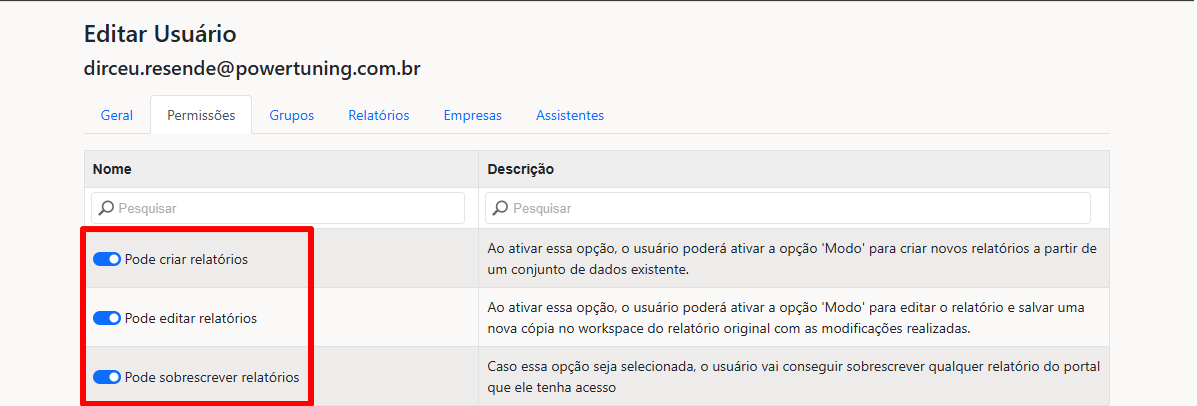Click the magnifier icon in Nome search box

pos(107,208)
